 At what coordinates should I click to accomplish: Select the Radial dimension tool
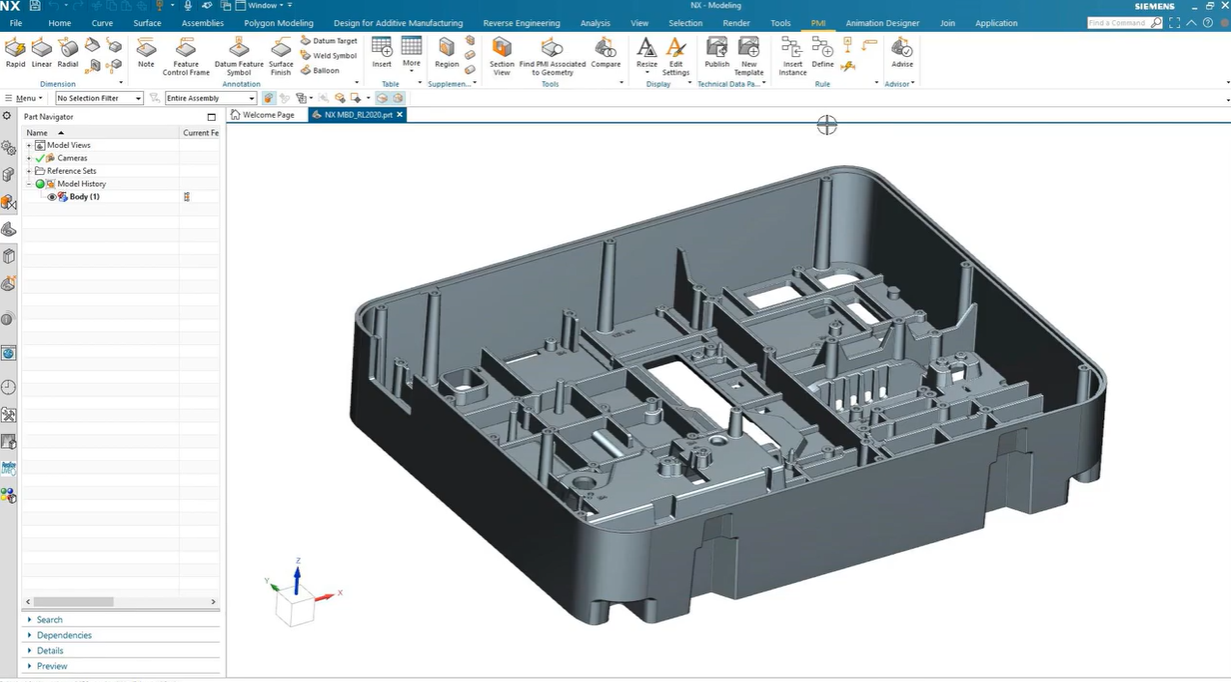coord(68,53)
